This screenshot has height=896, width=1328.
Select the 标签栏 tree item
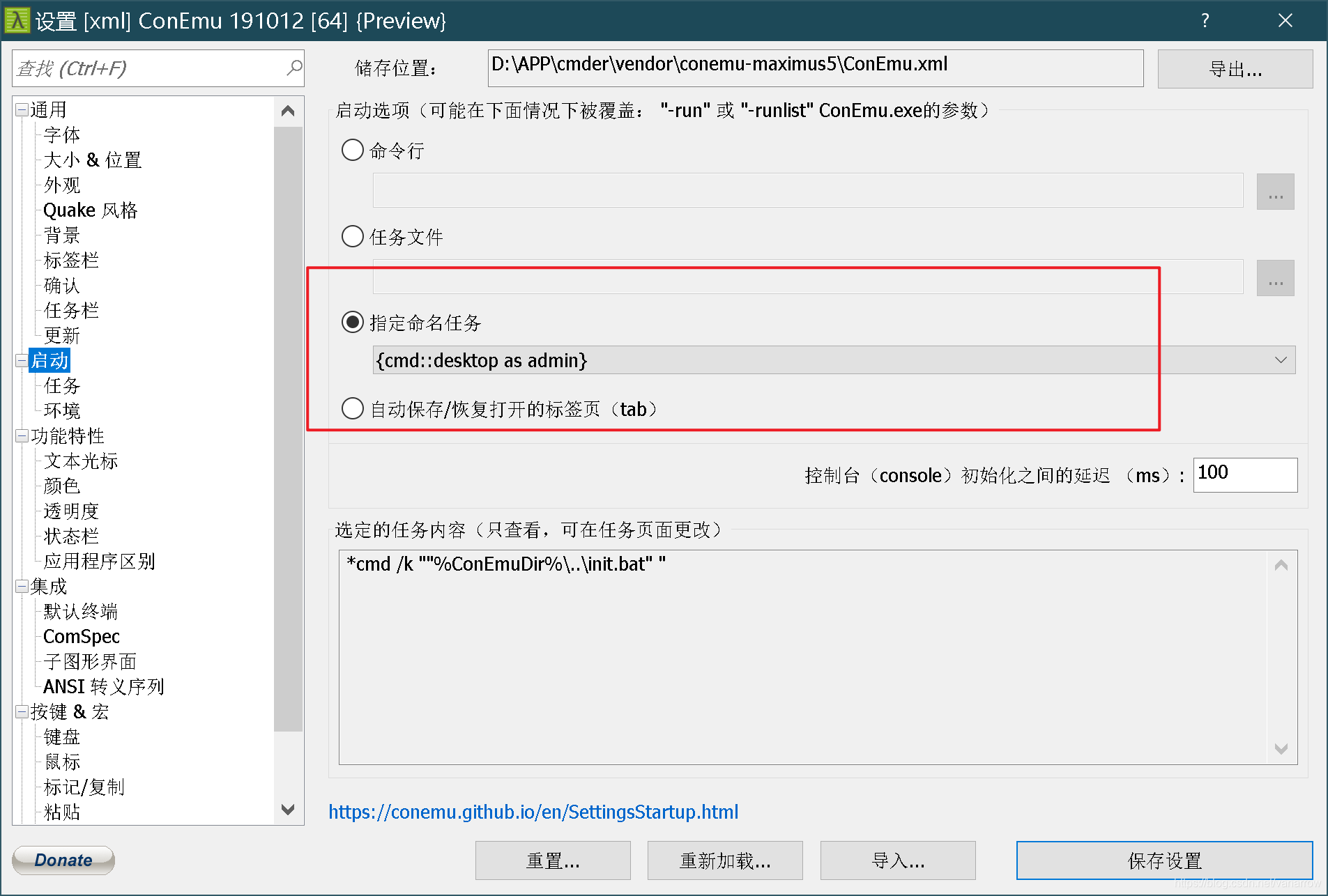point(71,260)
